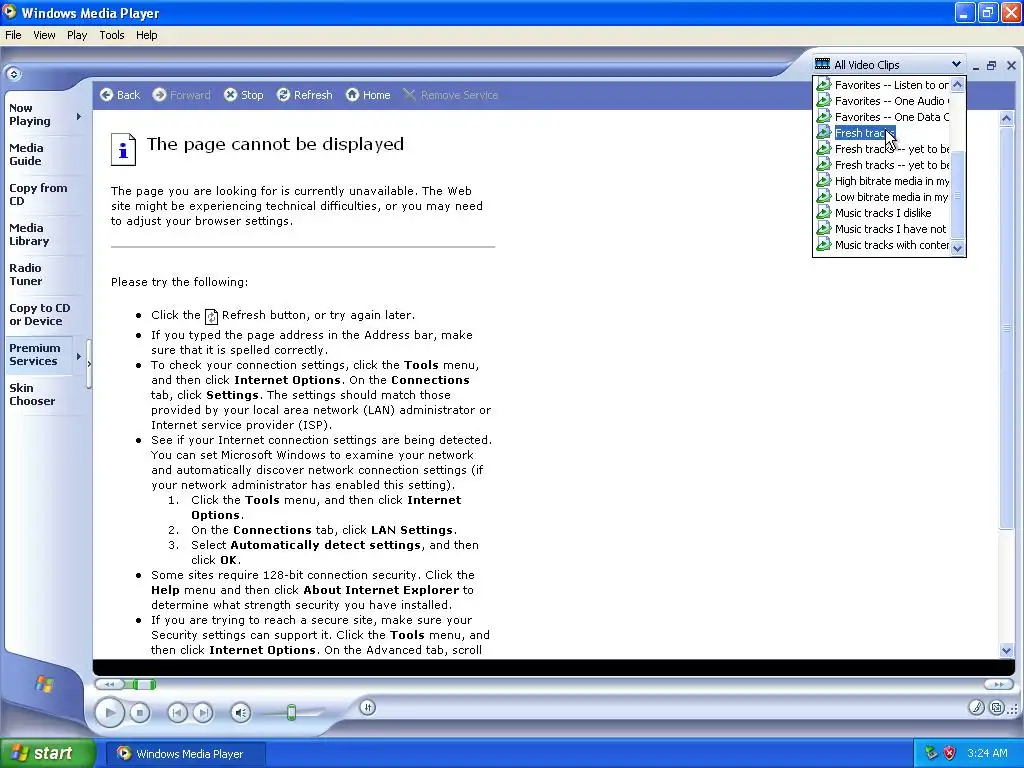Click the rewind button on the seek bar

pyautogui.click(x=110, y=684)
